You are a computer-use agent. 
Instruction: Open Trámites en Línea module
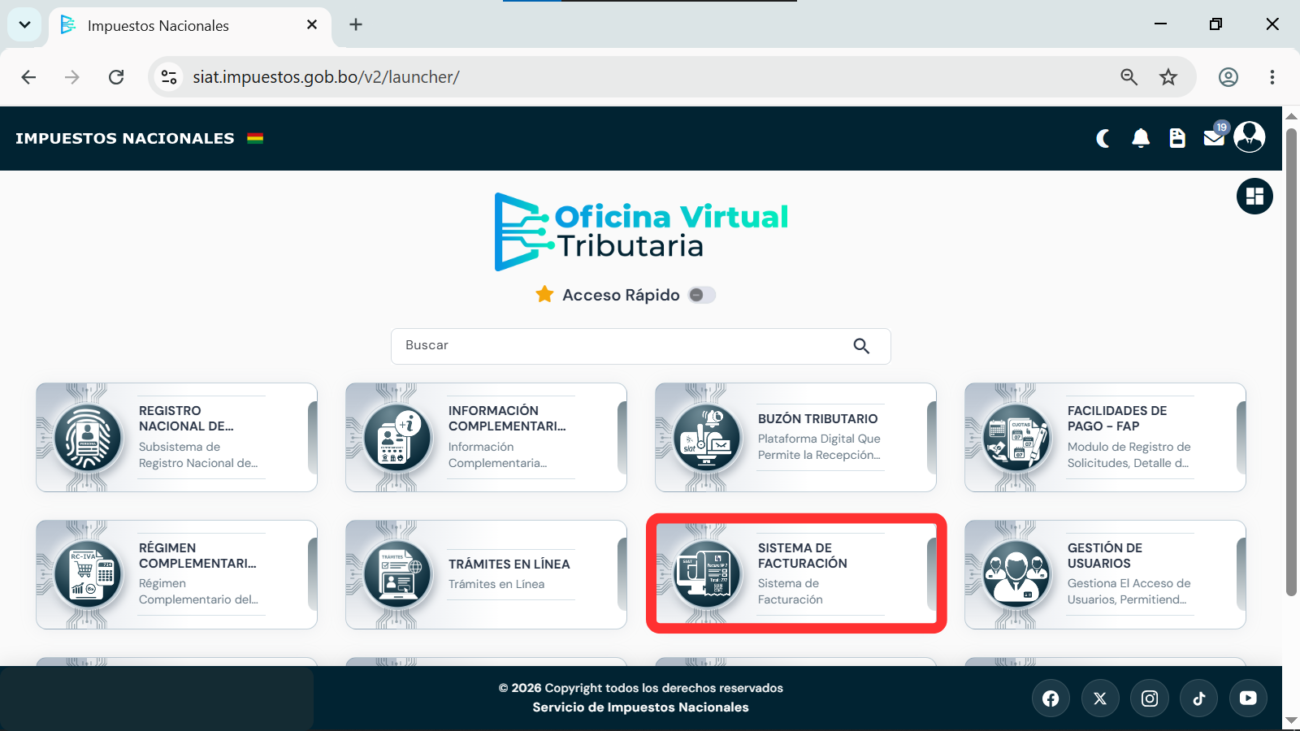(486, 574)
